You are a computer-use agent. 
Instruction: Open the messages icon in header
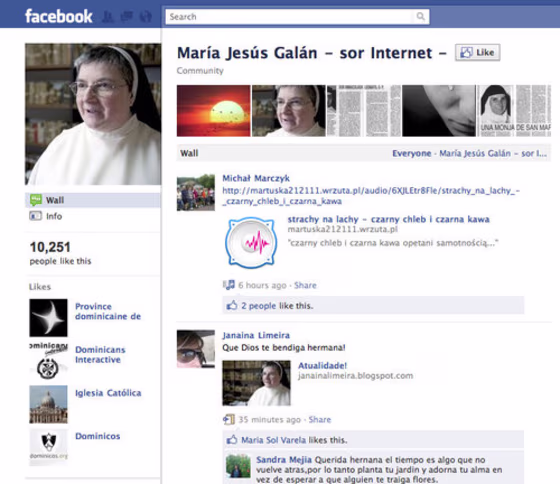[x=126, y=16]
